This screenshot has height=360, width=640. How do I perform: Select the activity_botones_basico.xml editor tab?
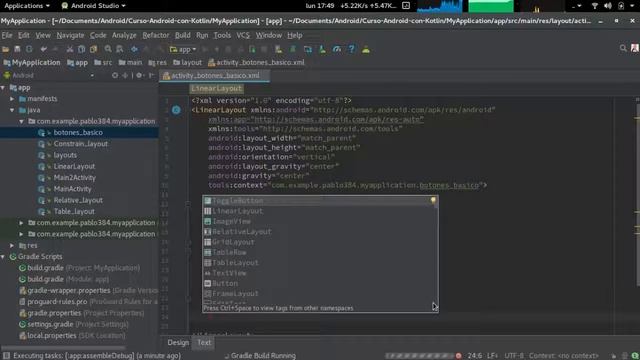point(214,76)
